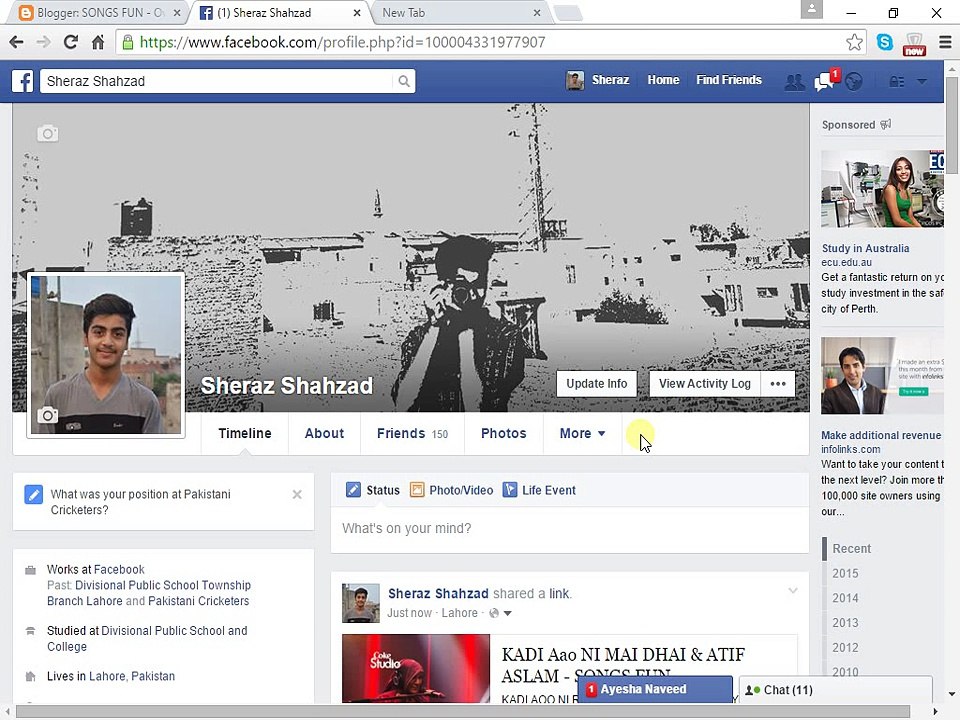Open post audience globe selector
960x720 pixels.
tap(500, 613)
